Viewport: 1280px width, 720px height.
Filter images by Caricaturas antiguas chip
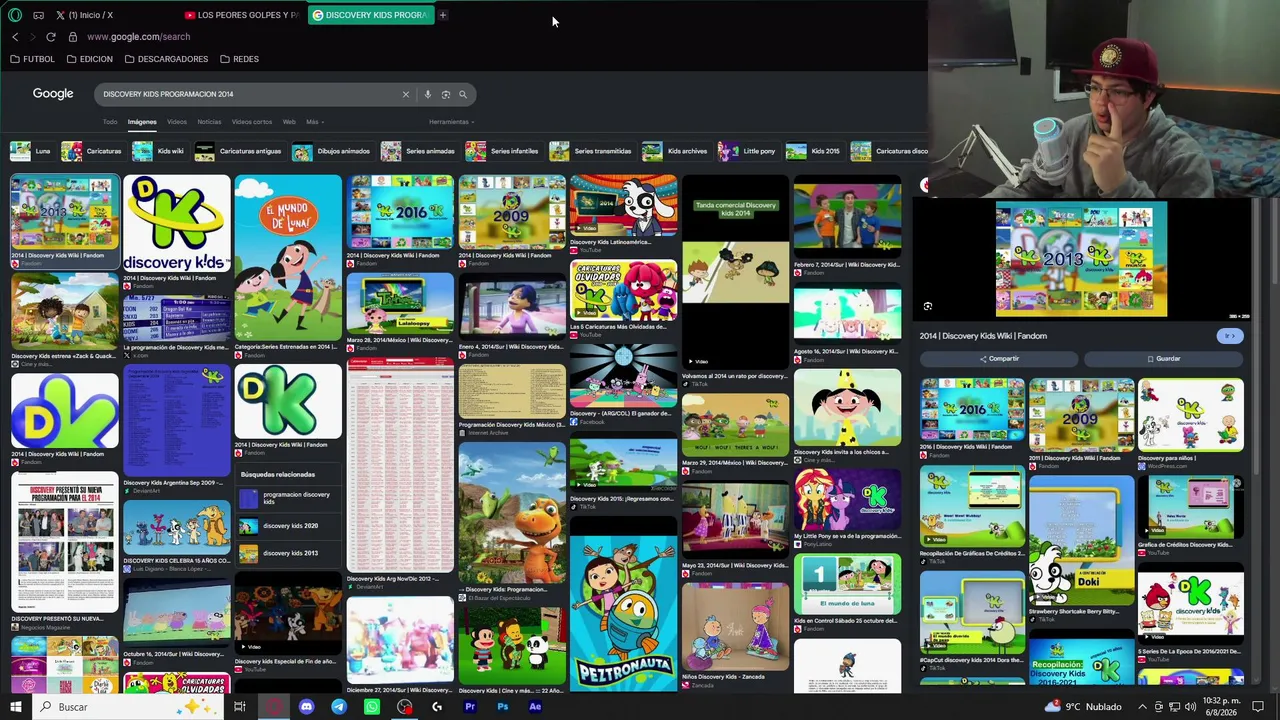tap(239, 151)
